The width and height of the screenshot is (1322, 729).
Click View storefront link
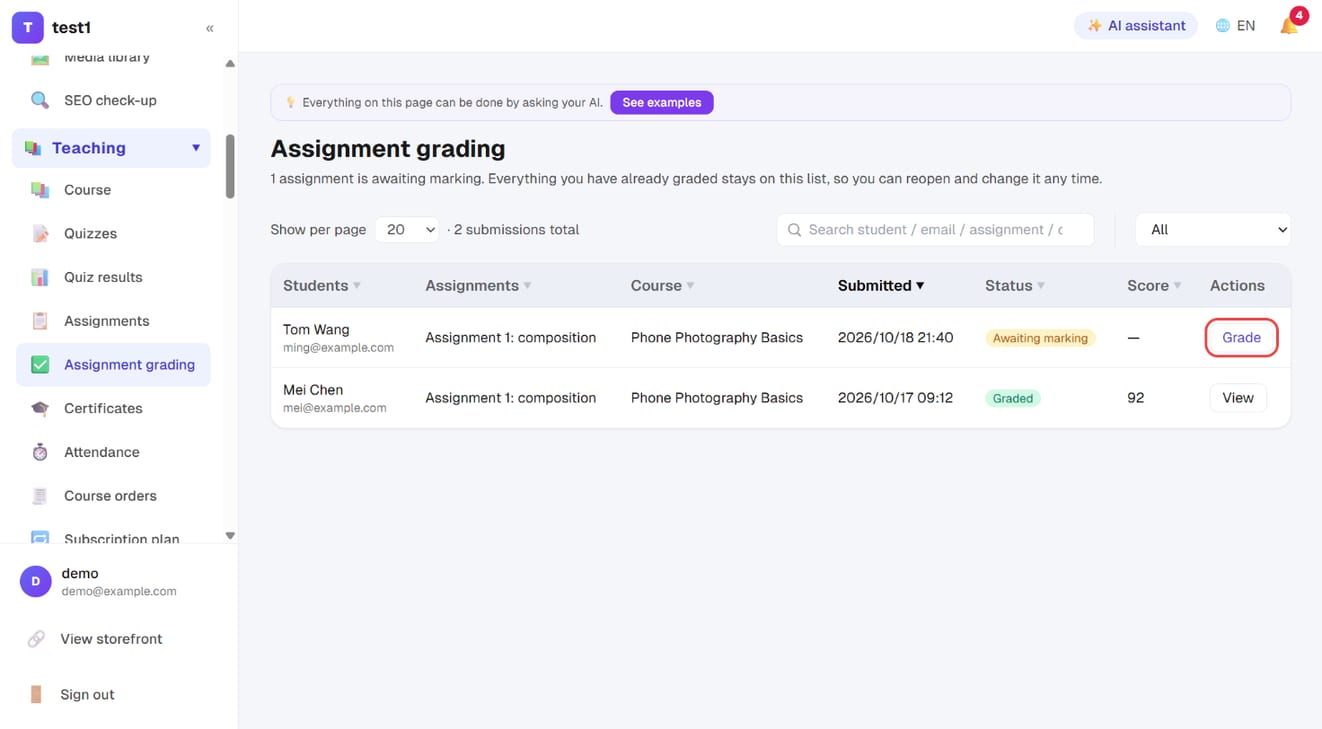pyautogui.click(x=111, y=639)
